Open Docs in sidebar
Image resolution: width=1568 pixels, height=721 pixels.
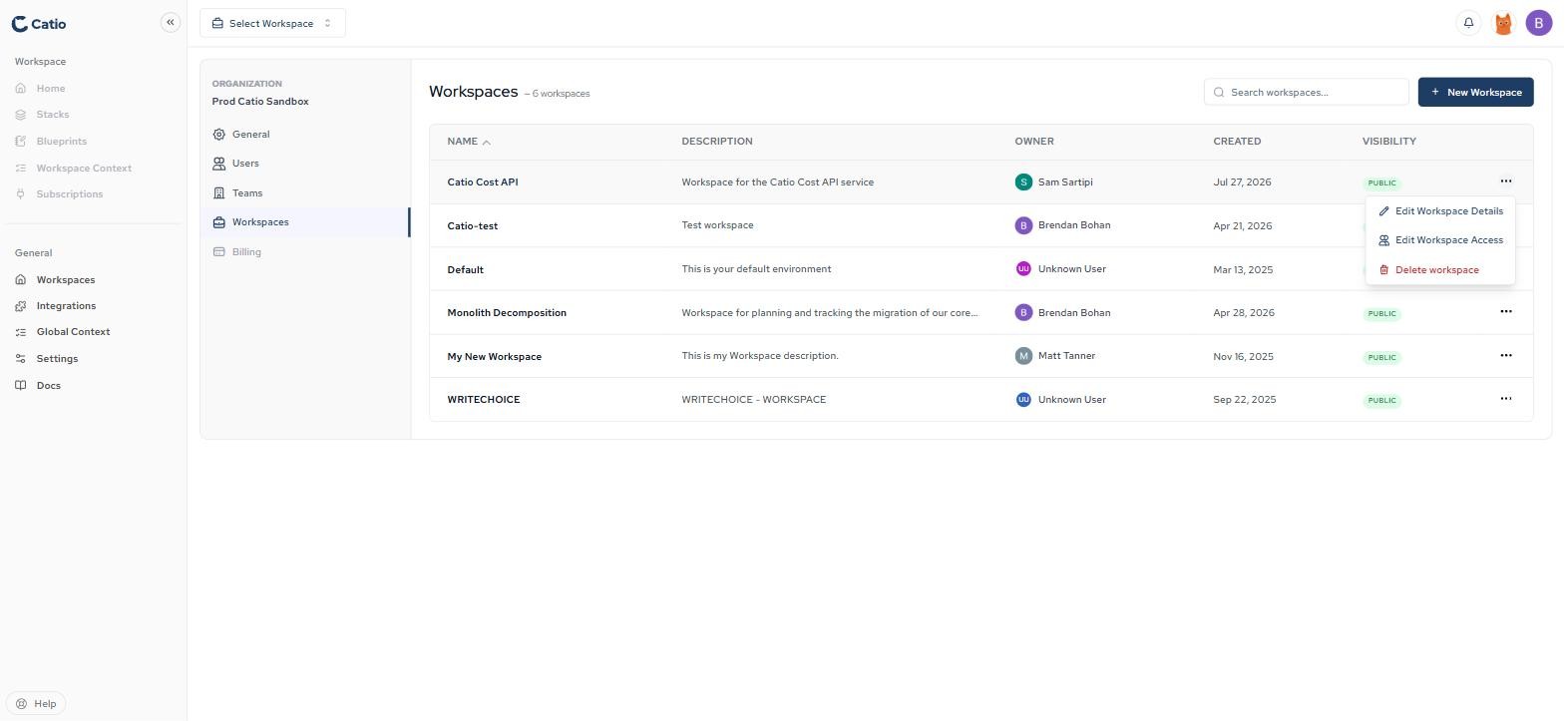pyautogui.click(x=49, y=386)
